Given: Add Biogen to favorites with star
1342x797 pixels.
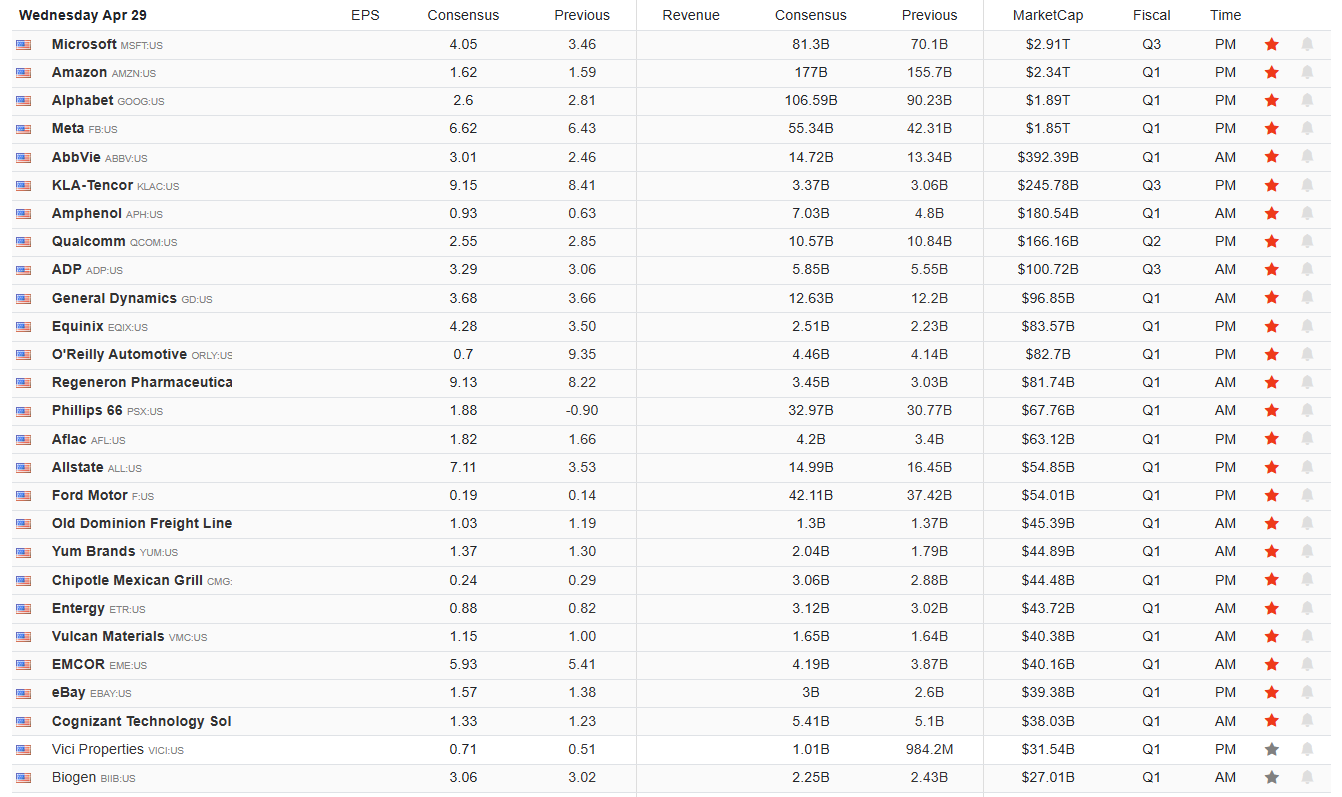Looking at the screenshot, I should click(1272, 777).
